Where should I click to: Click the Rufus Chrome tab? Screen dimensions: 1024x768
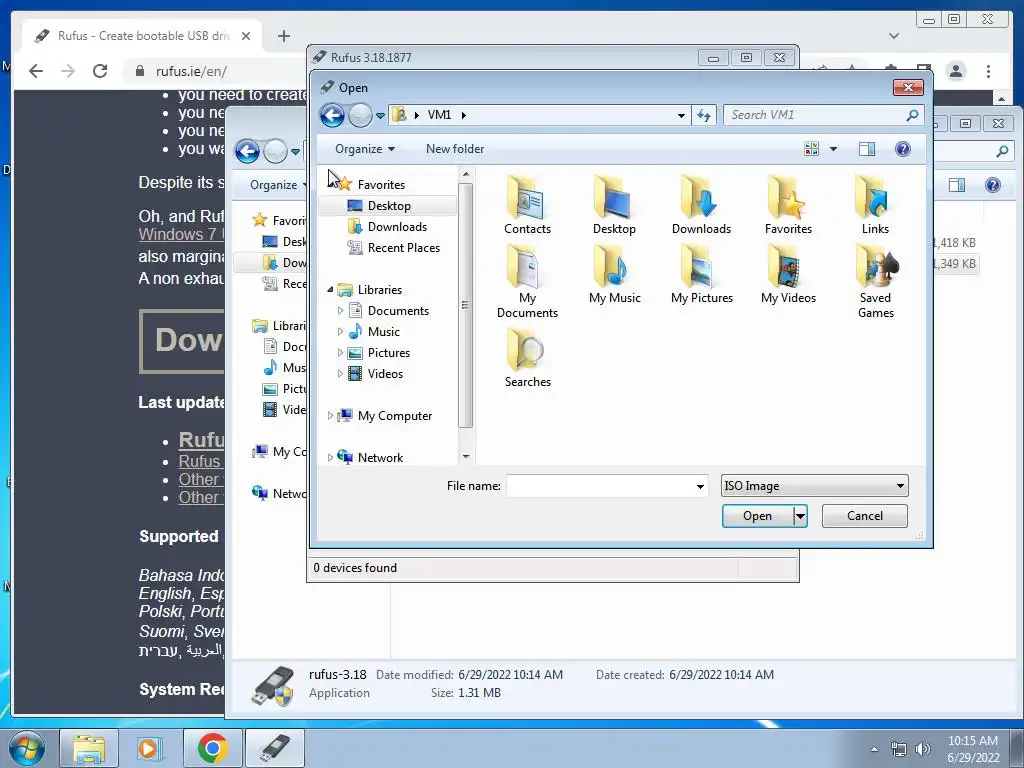[142, 36]
